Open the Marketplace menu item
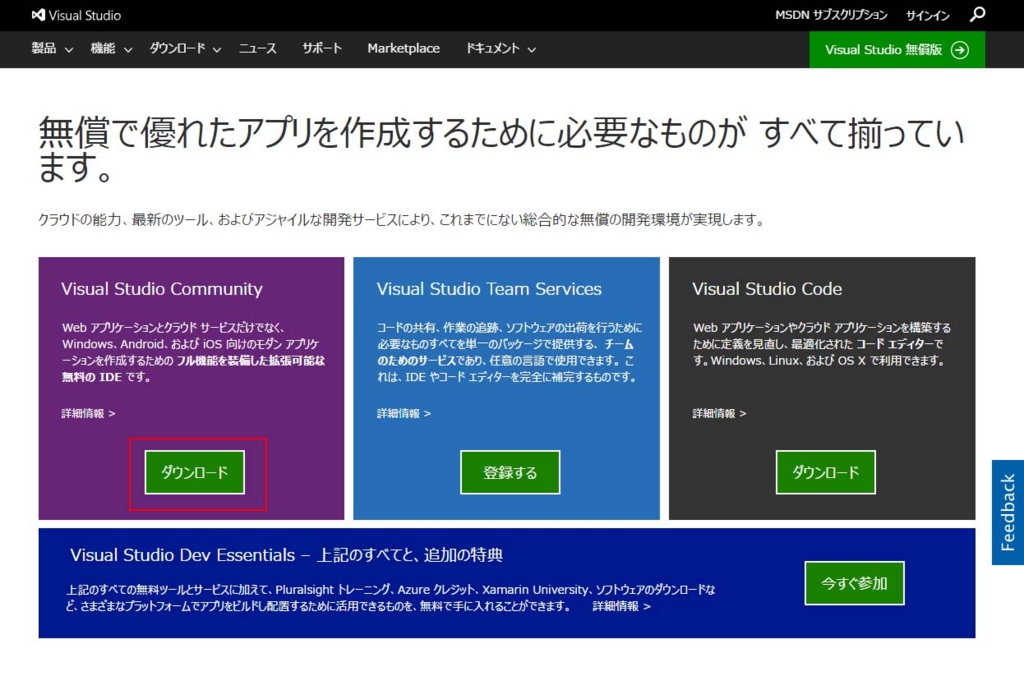Viewport: 1024px width, 699px height. [x=403, y=48]
